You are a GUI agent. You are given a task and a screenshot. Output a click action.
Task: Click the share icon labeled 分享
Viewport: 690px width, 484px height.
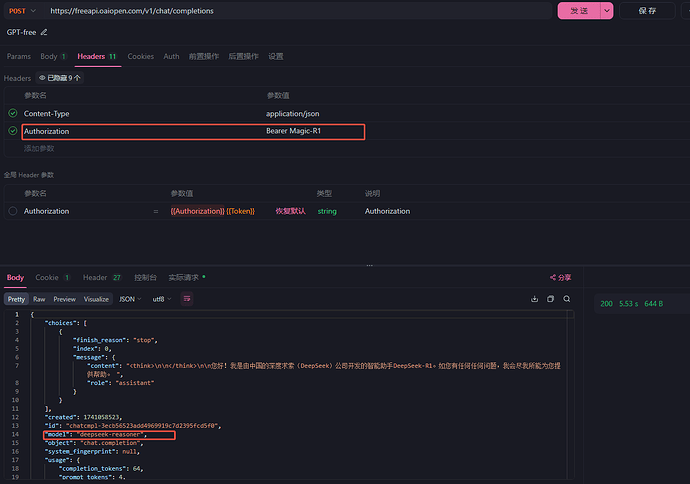pos(560,278)
